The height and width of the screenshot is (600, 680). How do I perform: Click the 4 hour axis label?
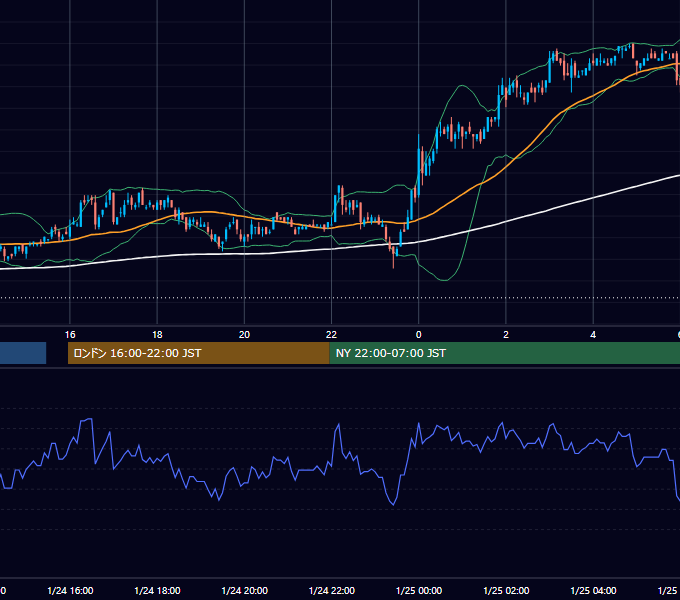(593, 335)
